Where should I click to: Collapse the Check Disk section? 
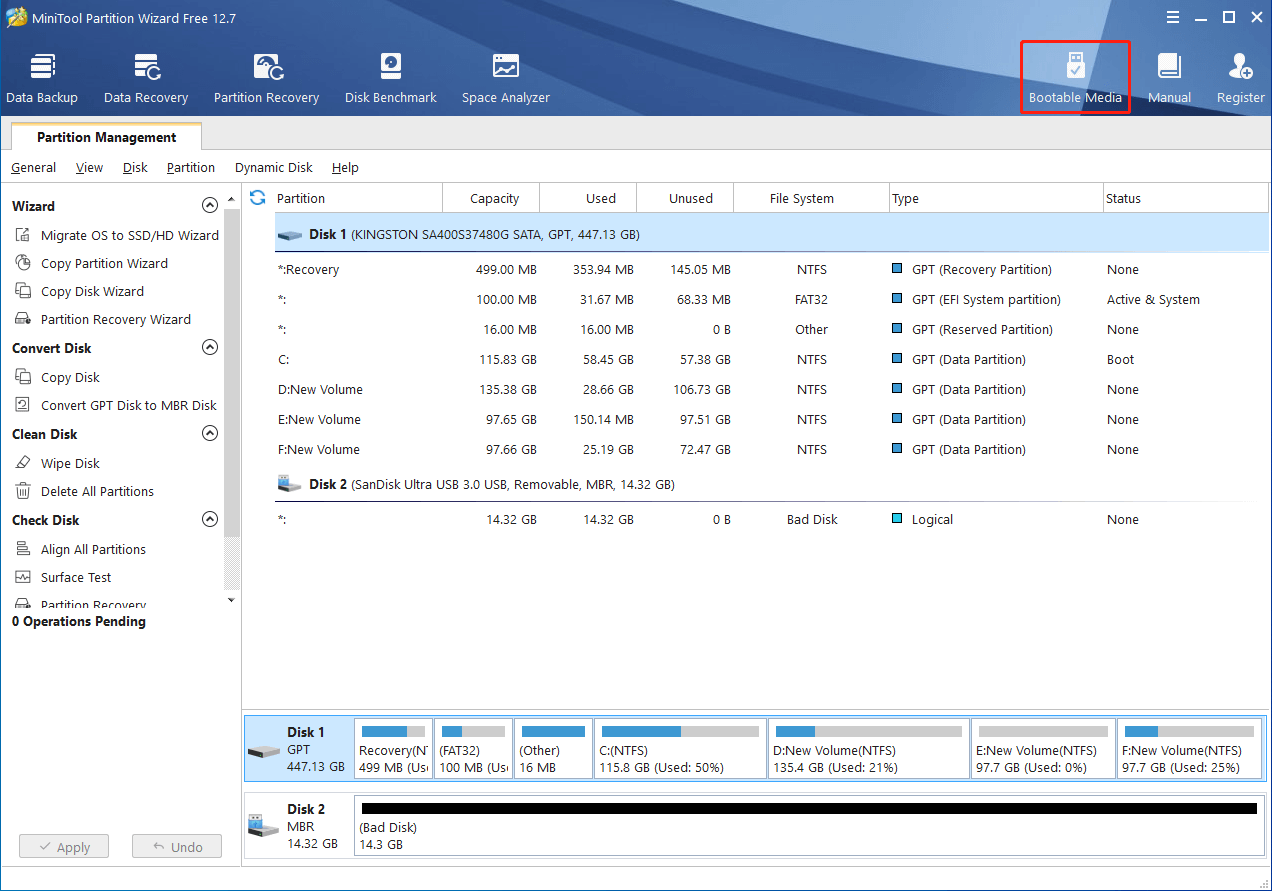tap(210, 519)
